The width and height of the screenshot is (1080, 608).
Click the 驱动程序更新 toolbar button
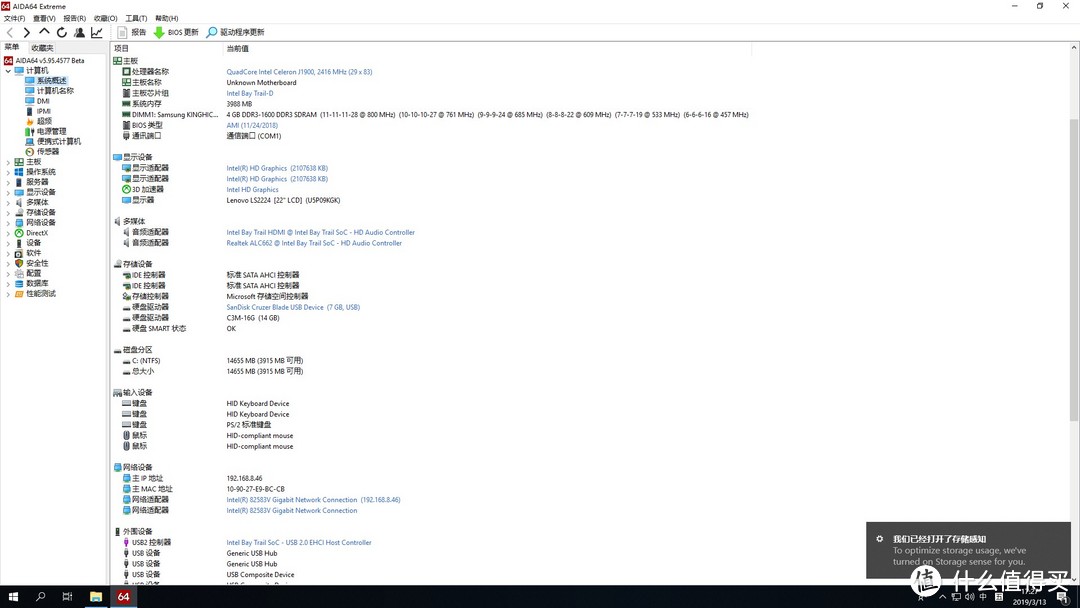[x=235, y=32]
